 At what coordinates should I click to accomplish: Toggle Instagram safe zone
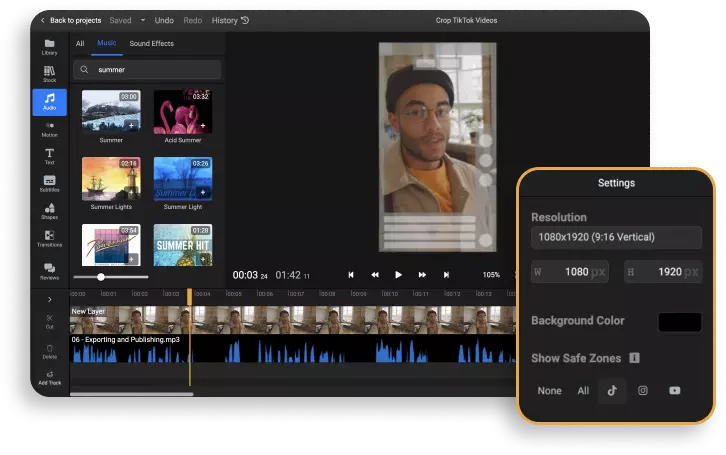643,391
